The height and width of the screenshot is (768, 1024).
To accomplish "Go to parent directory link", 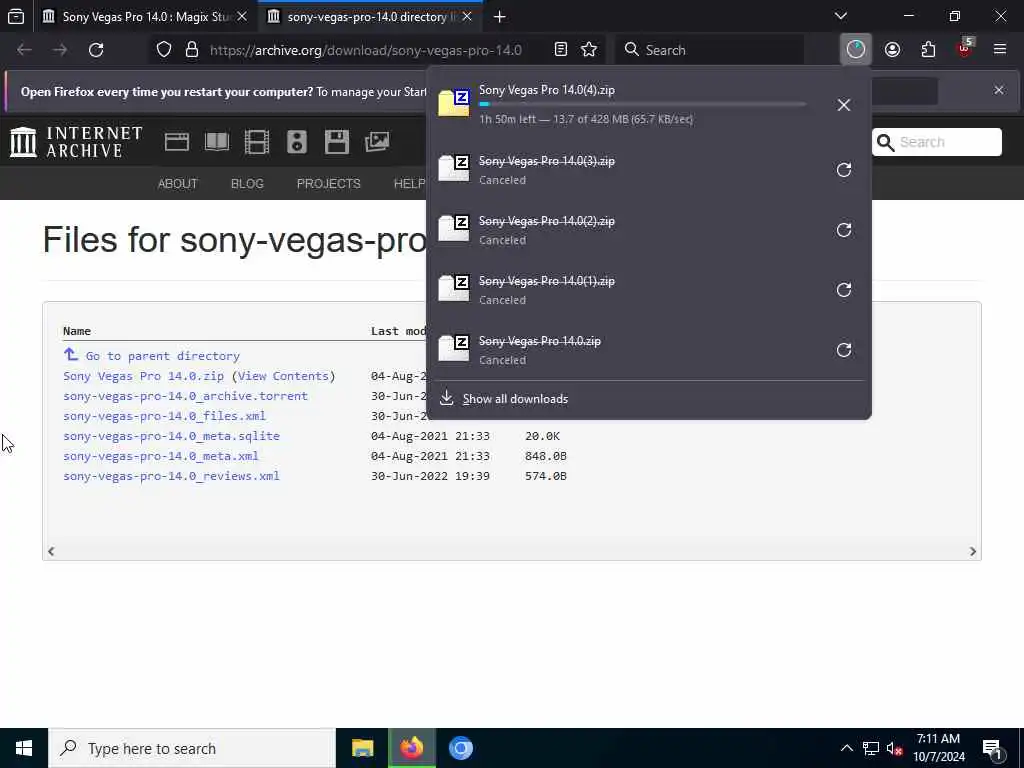I will (x=163, y=356).
